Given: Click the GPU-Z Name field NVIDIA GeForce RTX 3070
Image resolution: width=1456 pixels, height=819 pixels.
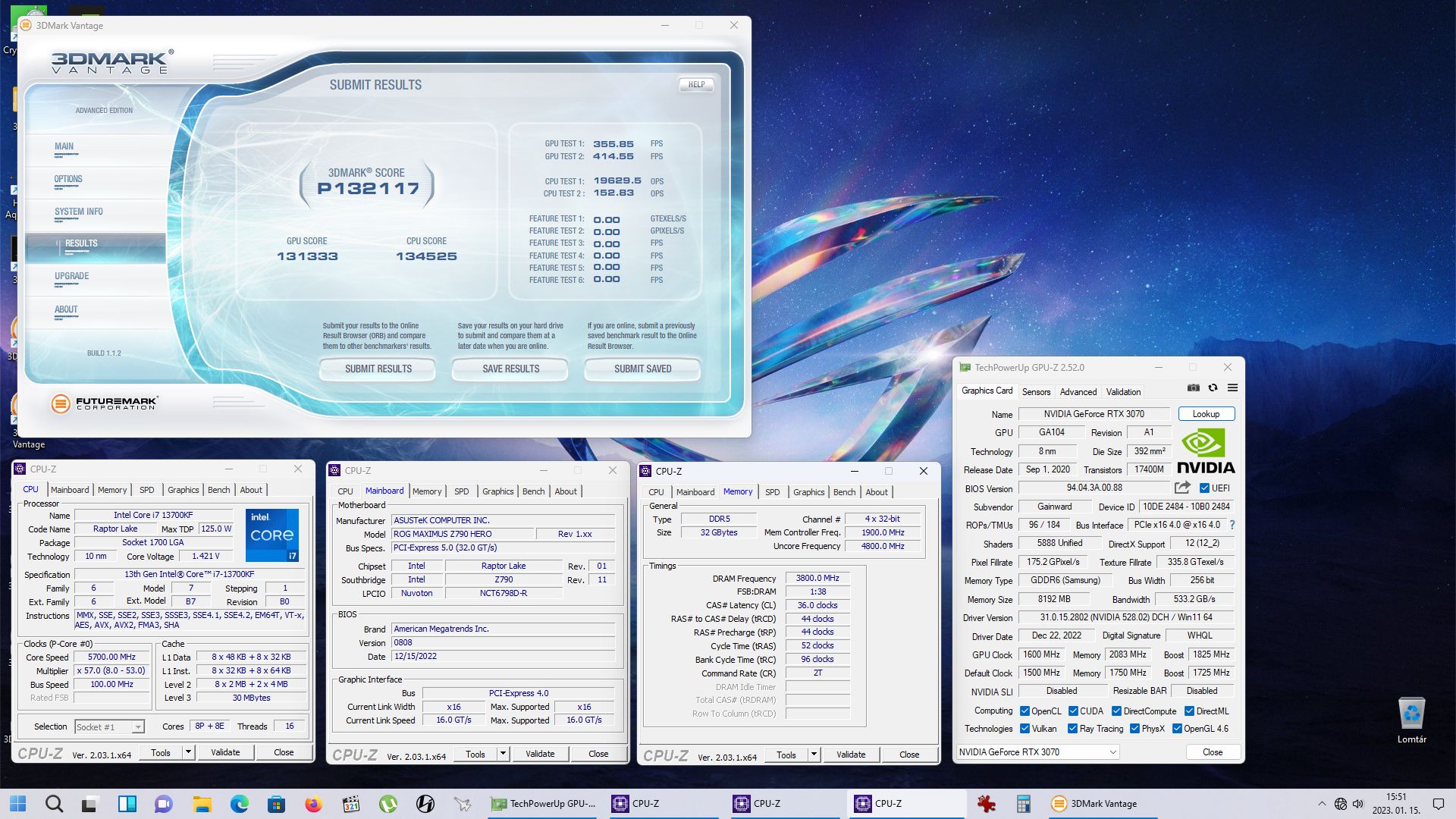Looking at the screenshot, I should click(x=1094, y=414).
